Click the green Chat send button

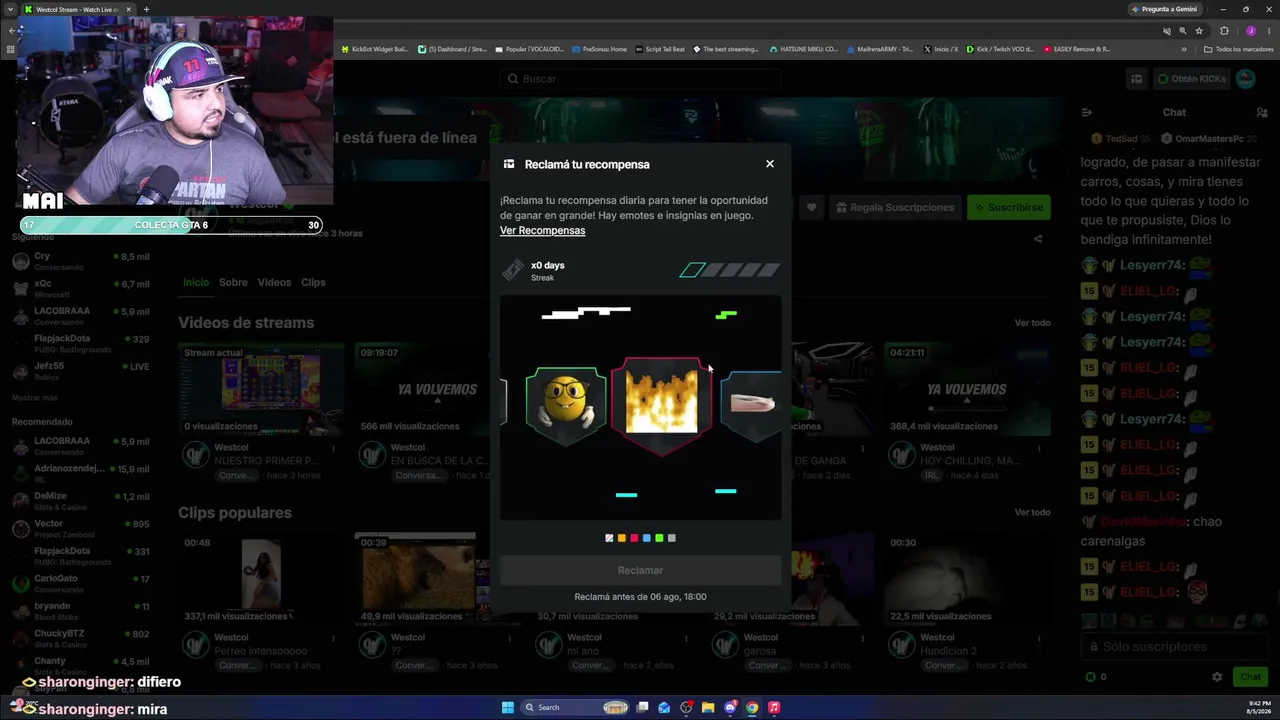[x=1250, y=677]
